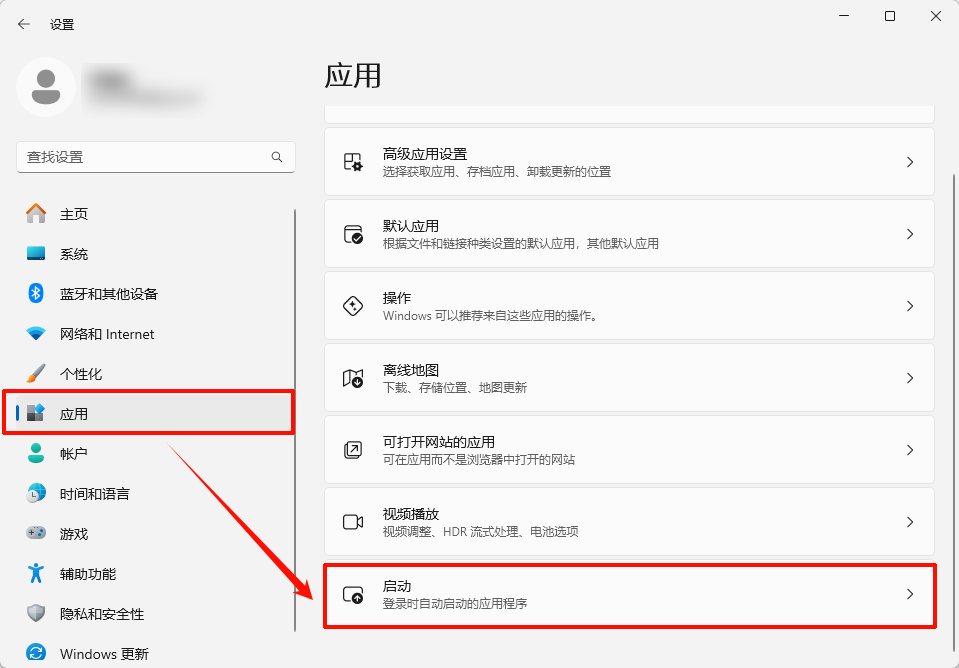Click the gamepad icon for 游戏

pos(36,533)
